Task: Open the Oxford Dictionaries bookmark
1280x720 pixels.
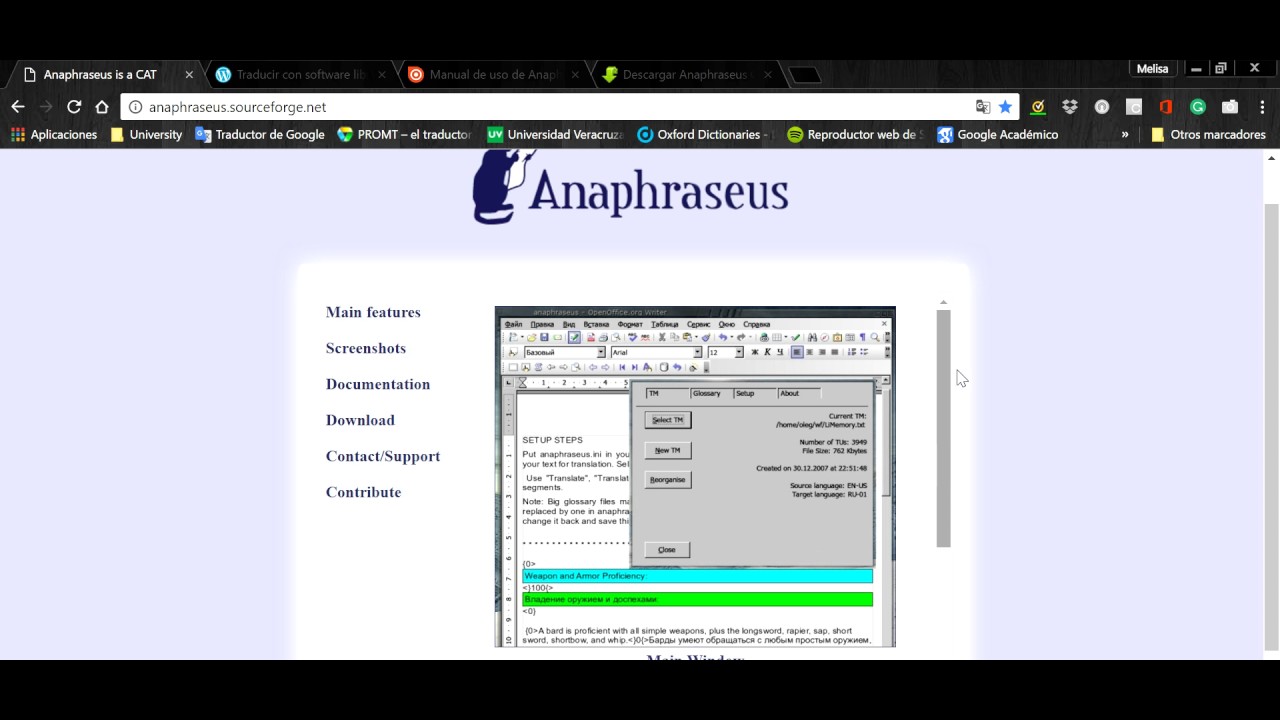Action: (705, 134)
